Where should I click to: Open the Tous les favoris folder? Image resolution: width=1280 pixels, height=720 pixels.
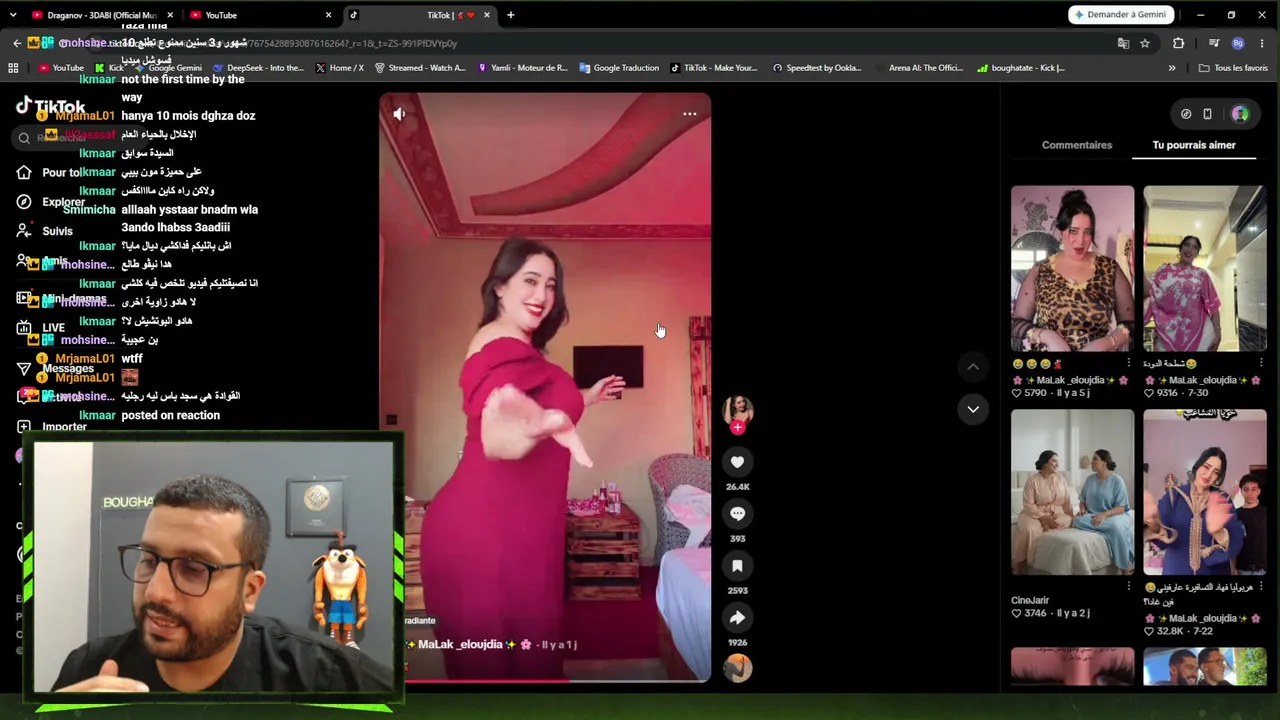pyautogui.click(x=1233, y=68)
